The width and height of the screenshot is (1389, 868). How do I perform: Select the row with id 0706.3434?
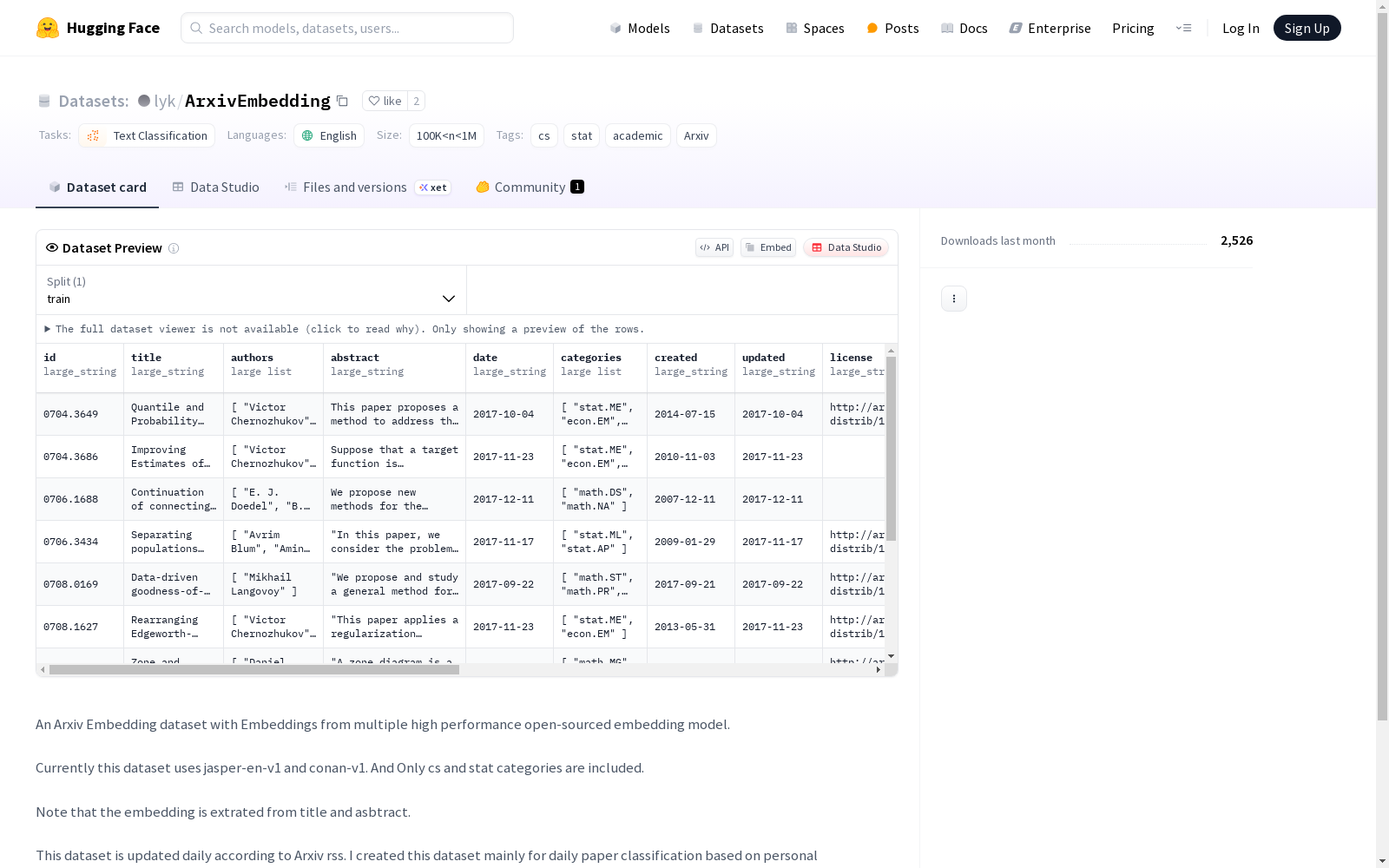461,542
